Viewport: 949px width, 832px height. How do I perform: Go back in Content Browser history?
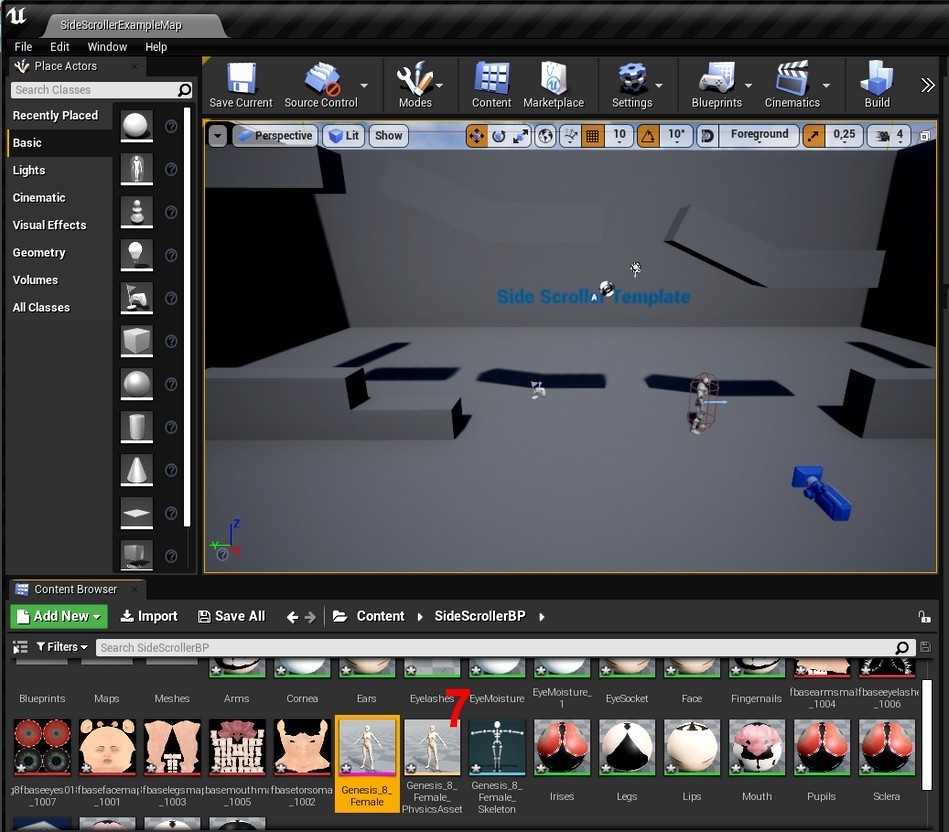[x=292, y=617]
